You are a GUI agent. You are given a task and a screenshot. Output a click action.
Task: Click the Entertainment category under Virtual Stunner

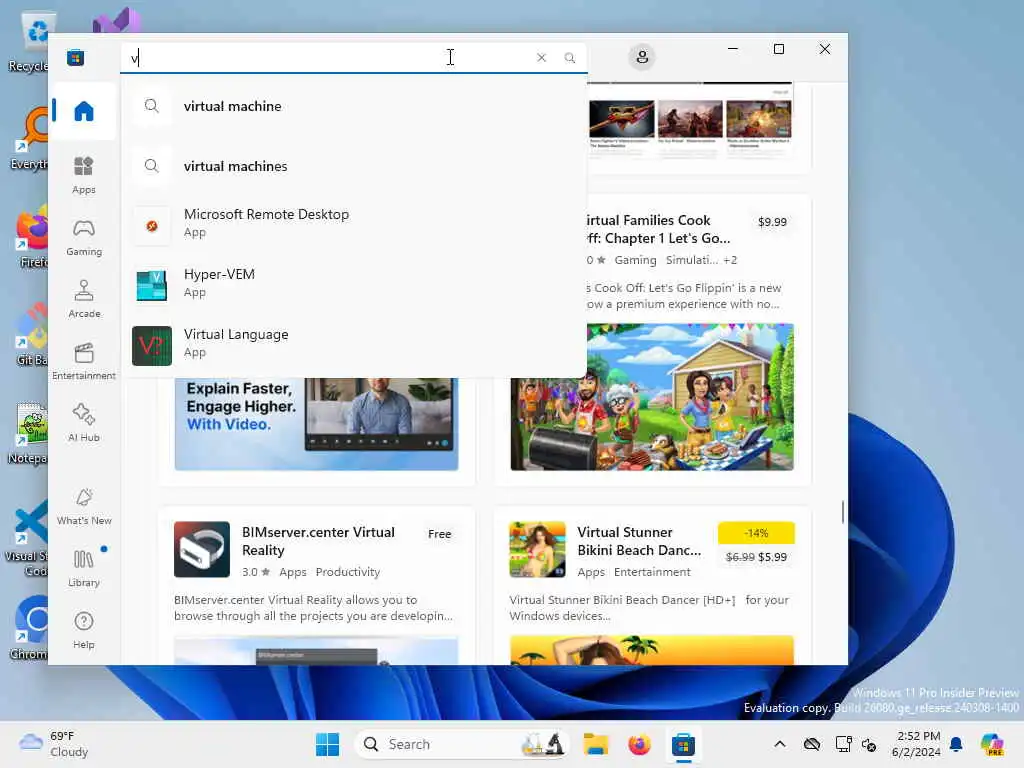(x=652, y=571)
